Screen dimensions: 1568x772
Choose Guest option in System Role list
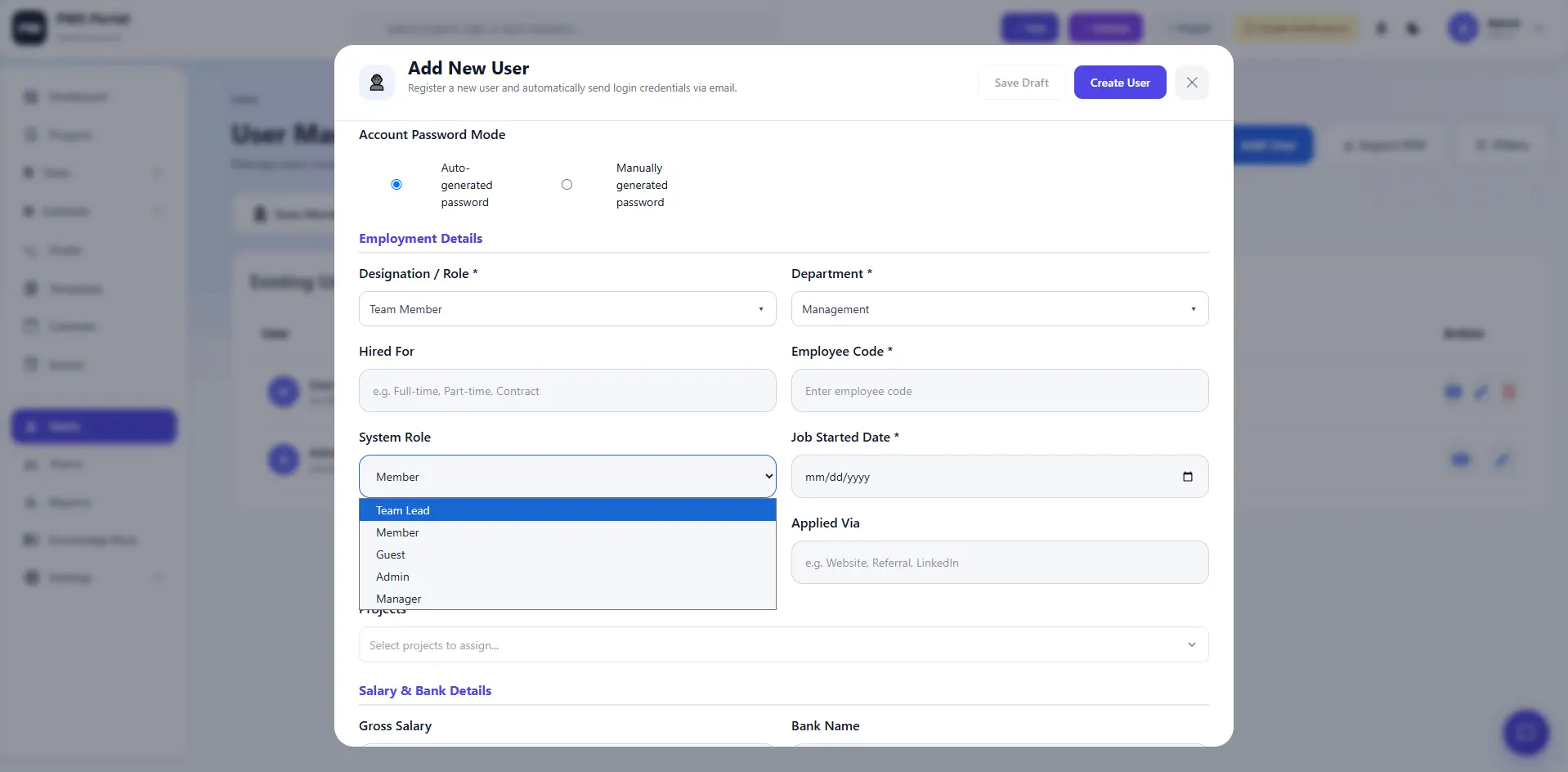[567, 554]
